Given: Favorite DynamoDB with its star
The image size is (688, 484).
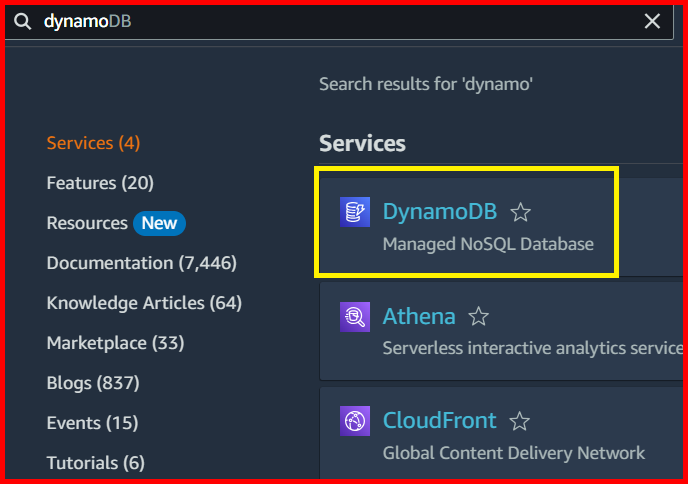Looking at the screenshot, I should pos(520,212).
